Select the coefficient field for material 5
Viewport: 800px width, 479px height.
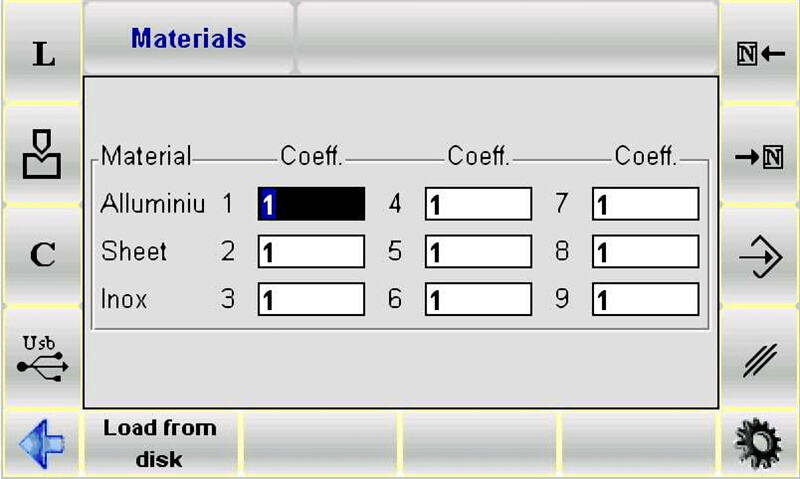click(x=478, y=252)
